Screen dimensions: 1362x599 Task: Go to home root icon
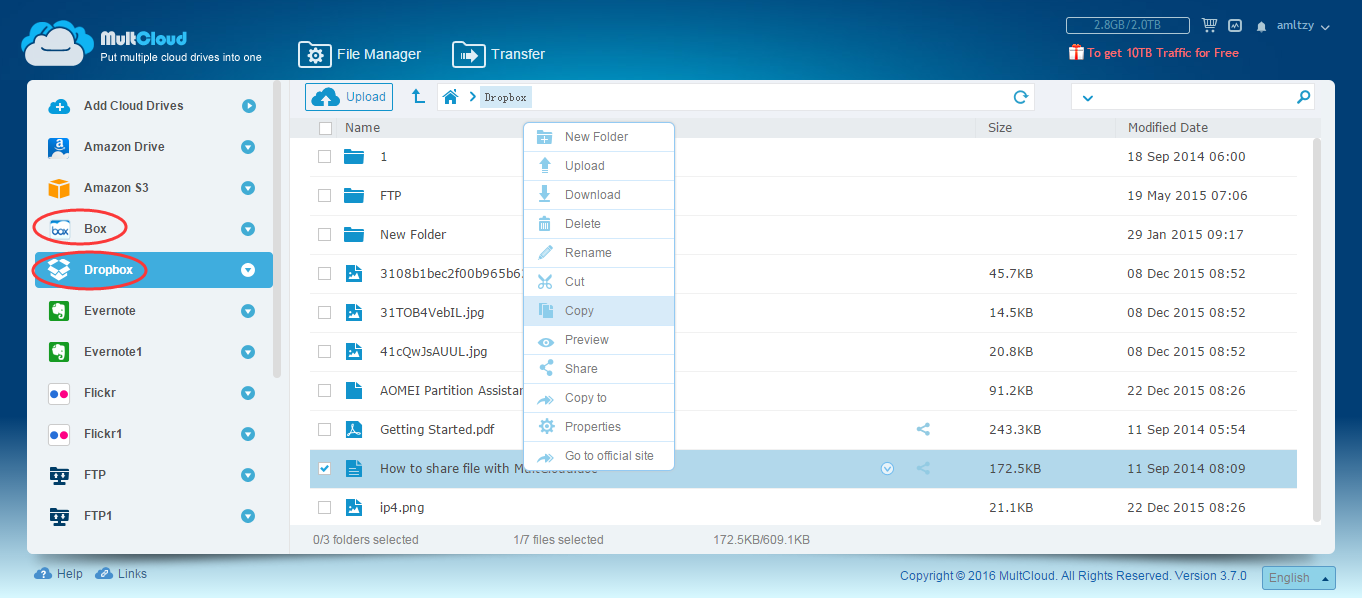[451, 97]
